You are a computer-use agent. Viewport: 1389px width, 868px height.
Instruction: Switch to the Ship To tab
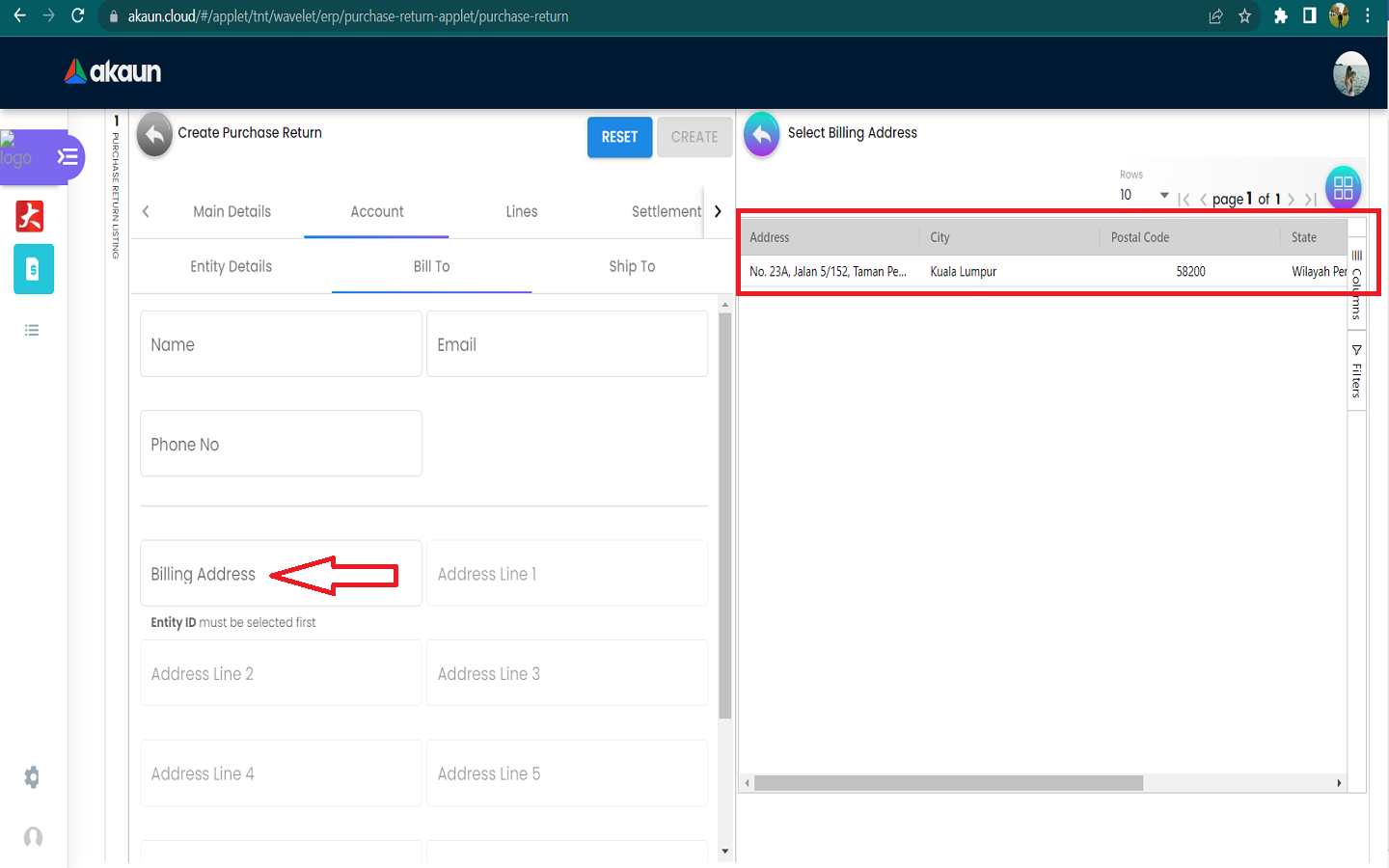pyautogui.click(x=632, y=267)
